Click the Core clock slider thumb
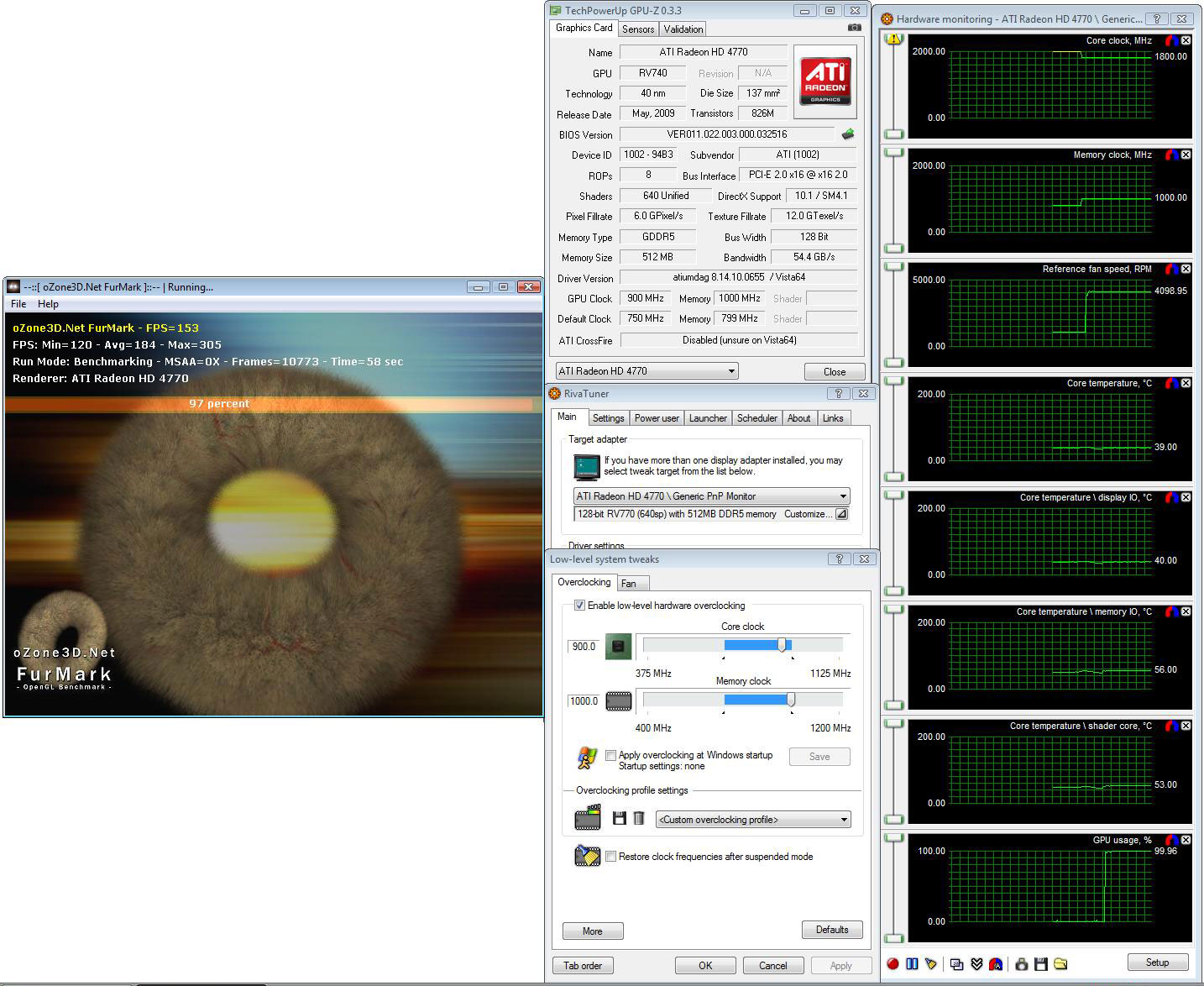 click(783, 645)
